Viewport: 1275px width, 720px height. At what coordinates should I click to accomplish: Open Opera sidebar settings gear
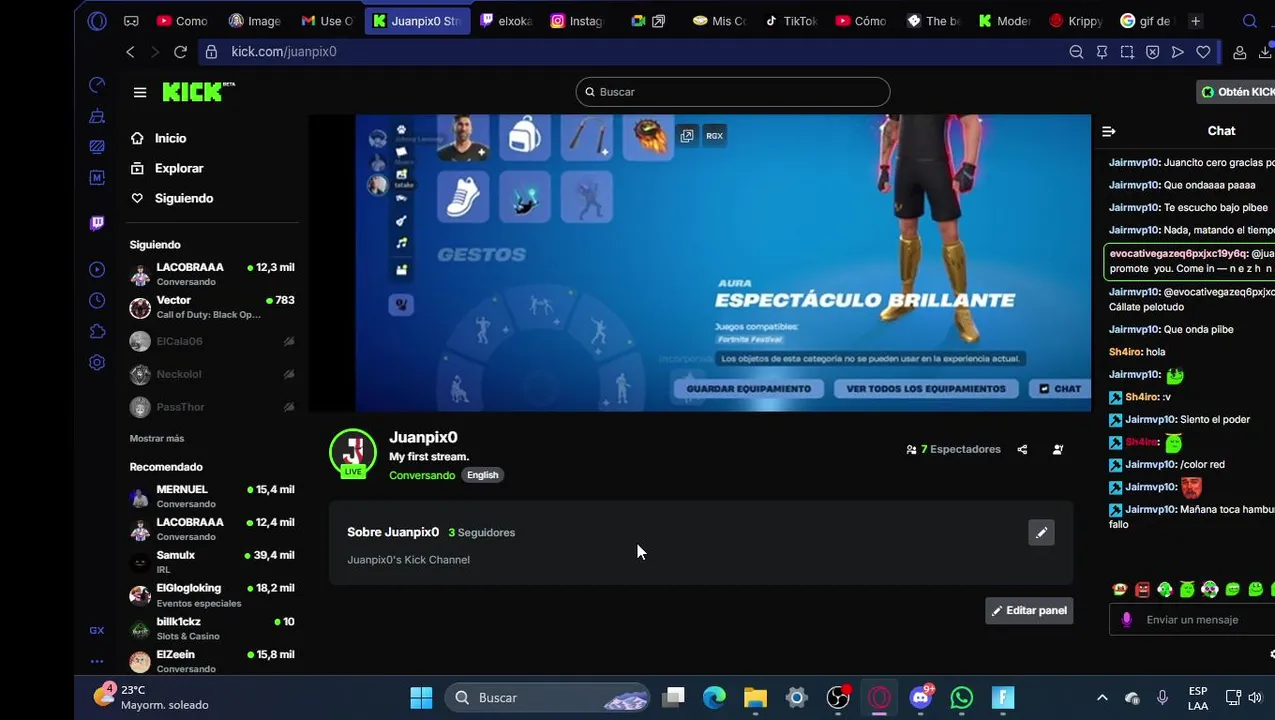tap(97, 362)
